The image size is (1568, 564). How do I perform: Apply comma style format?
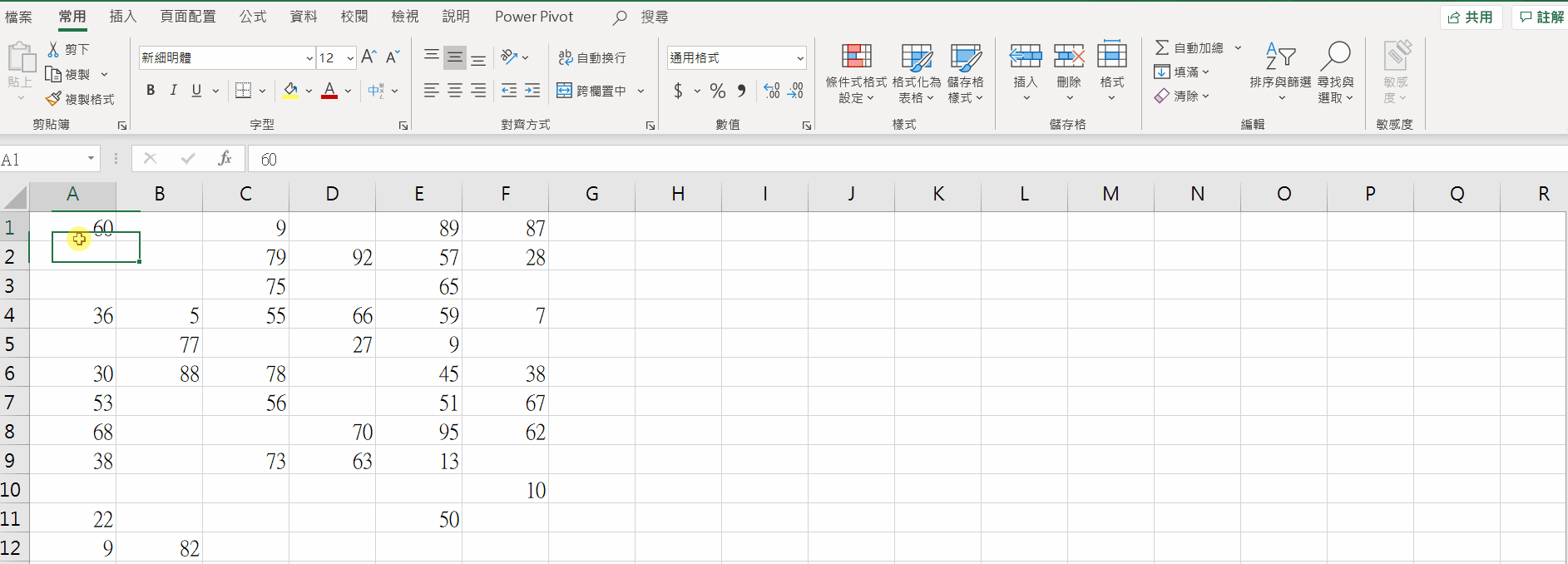(x=741, y=91)
